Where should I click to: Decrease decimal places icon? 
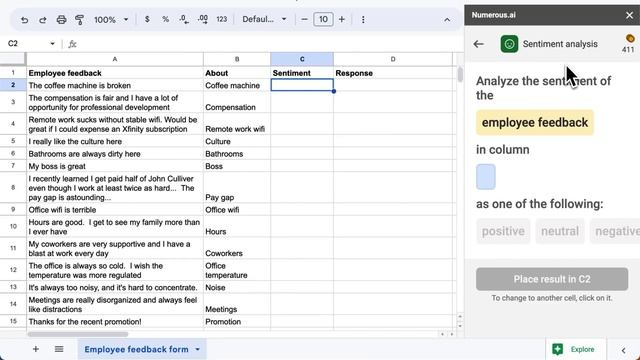[x=184, y=19]
